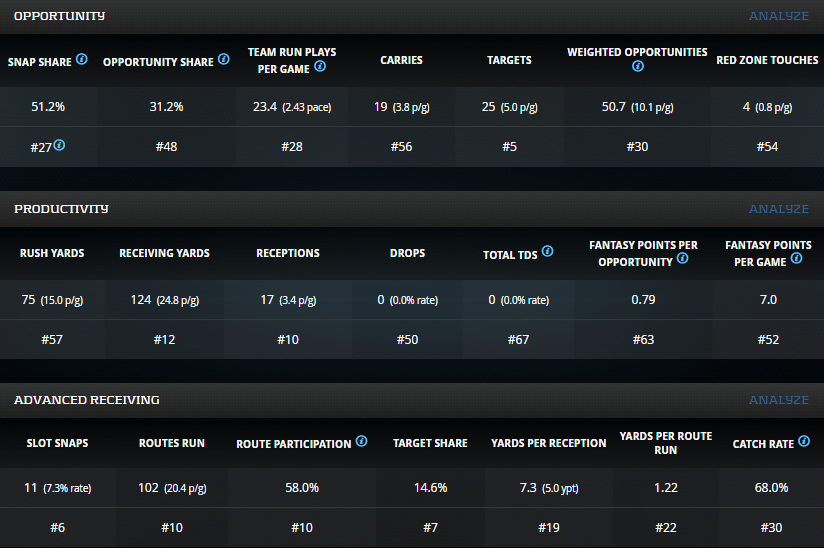This screenshot has width=824, height=548.
Task: Open Analyze link for Productivity section
Action: (x=778, y=209)
